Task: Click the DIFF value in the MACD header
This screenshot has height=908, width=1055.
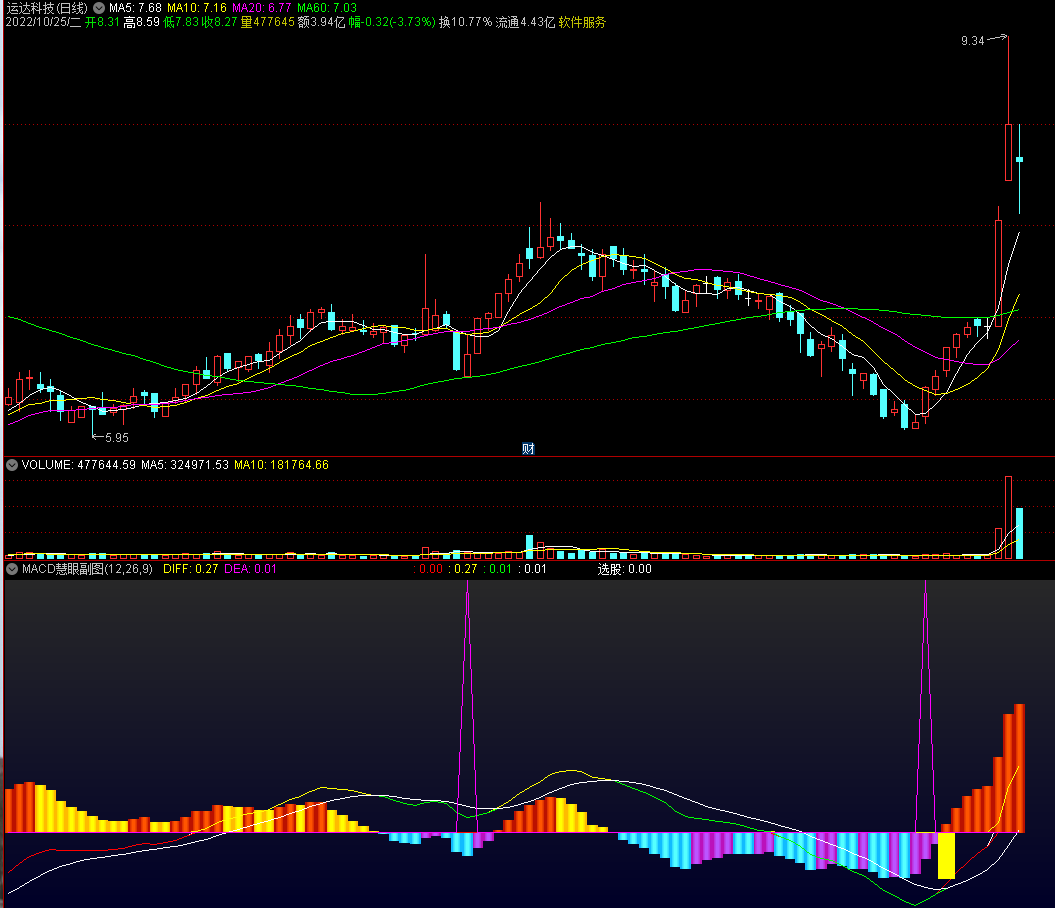Action: click(x=190, y=569)
